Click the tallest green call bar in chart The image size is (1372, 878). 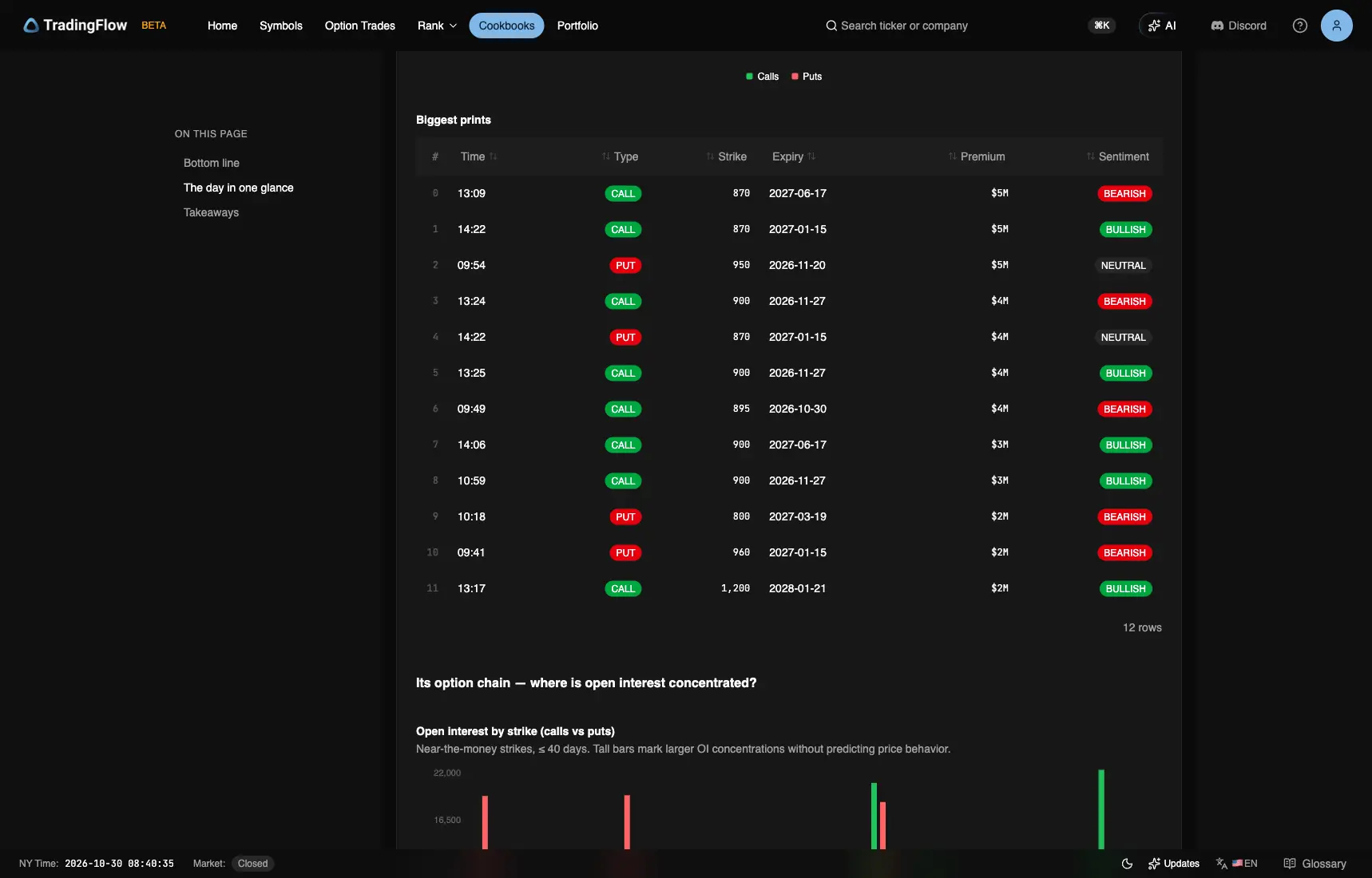[1101, 809]
